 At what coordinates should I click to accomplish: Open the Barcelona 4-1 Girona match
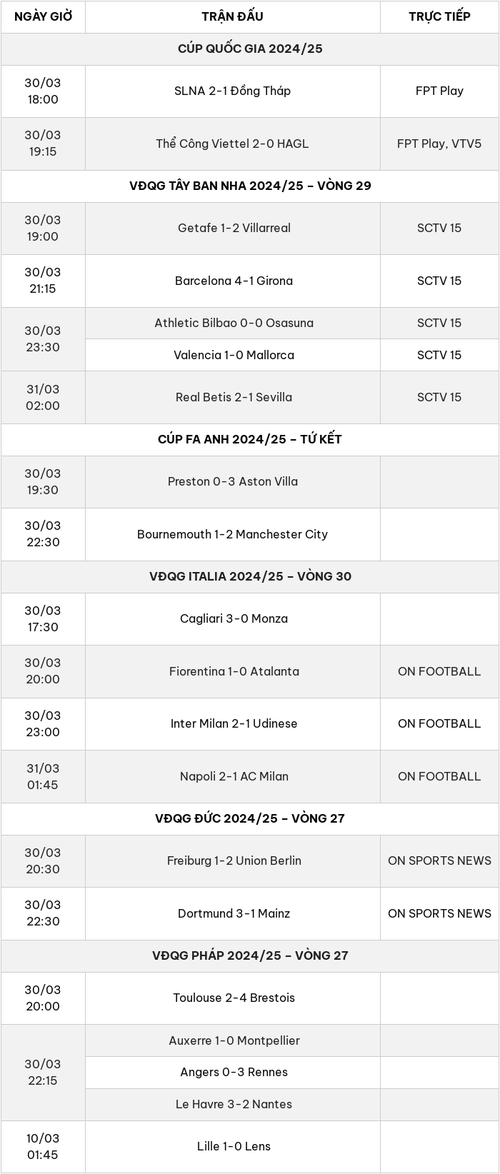tap(233, 281)
